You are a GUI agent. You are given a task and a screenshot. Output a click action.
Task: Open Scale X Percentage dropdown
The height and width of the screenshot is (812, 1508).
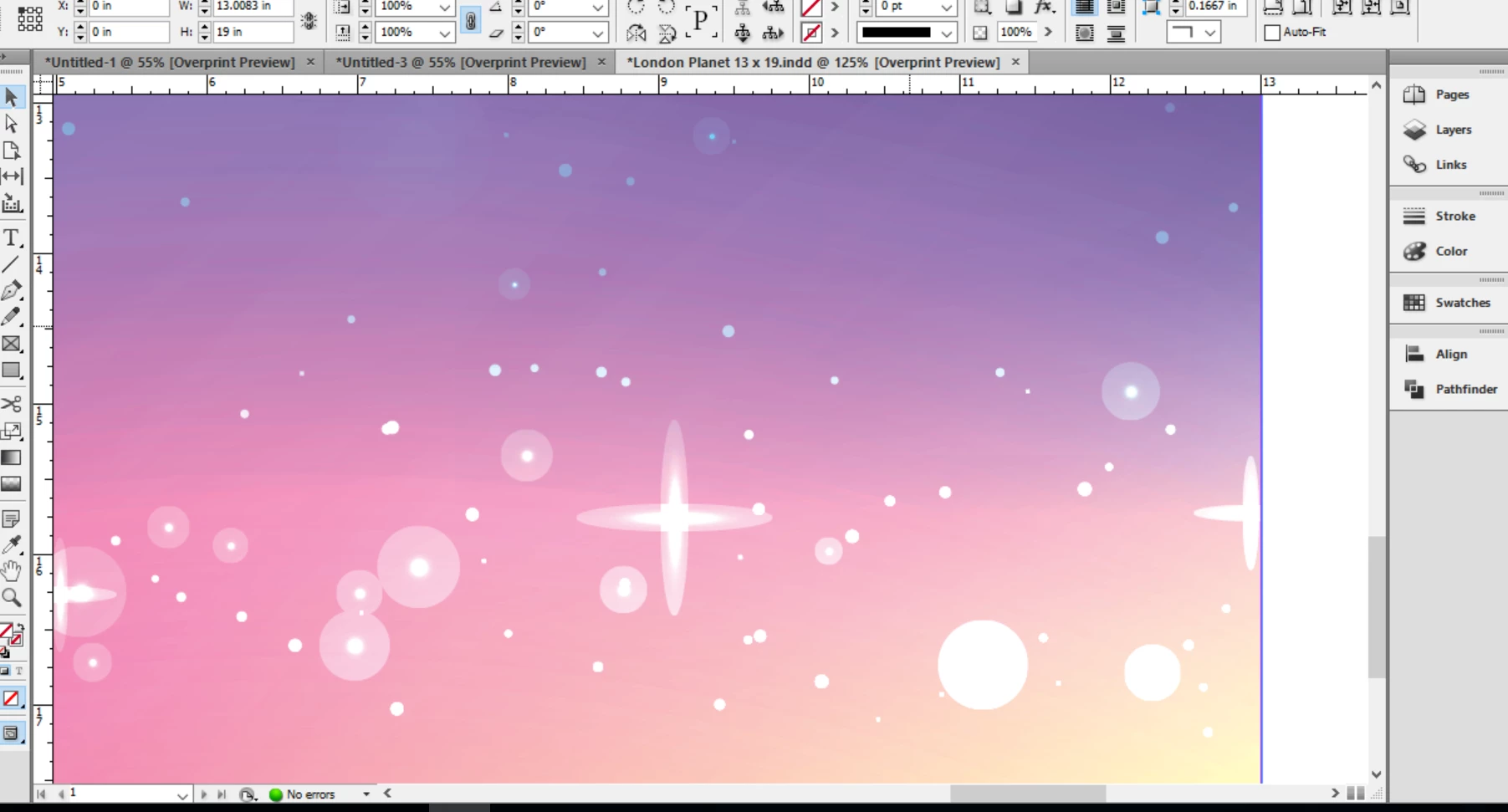click(445, 8)
